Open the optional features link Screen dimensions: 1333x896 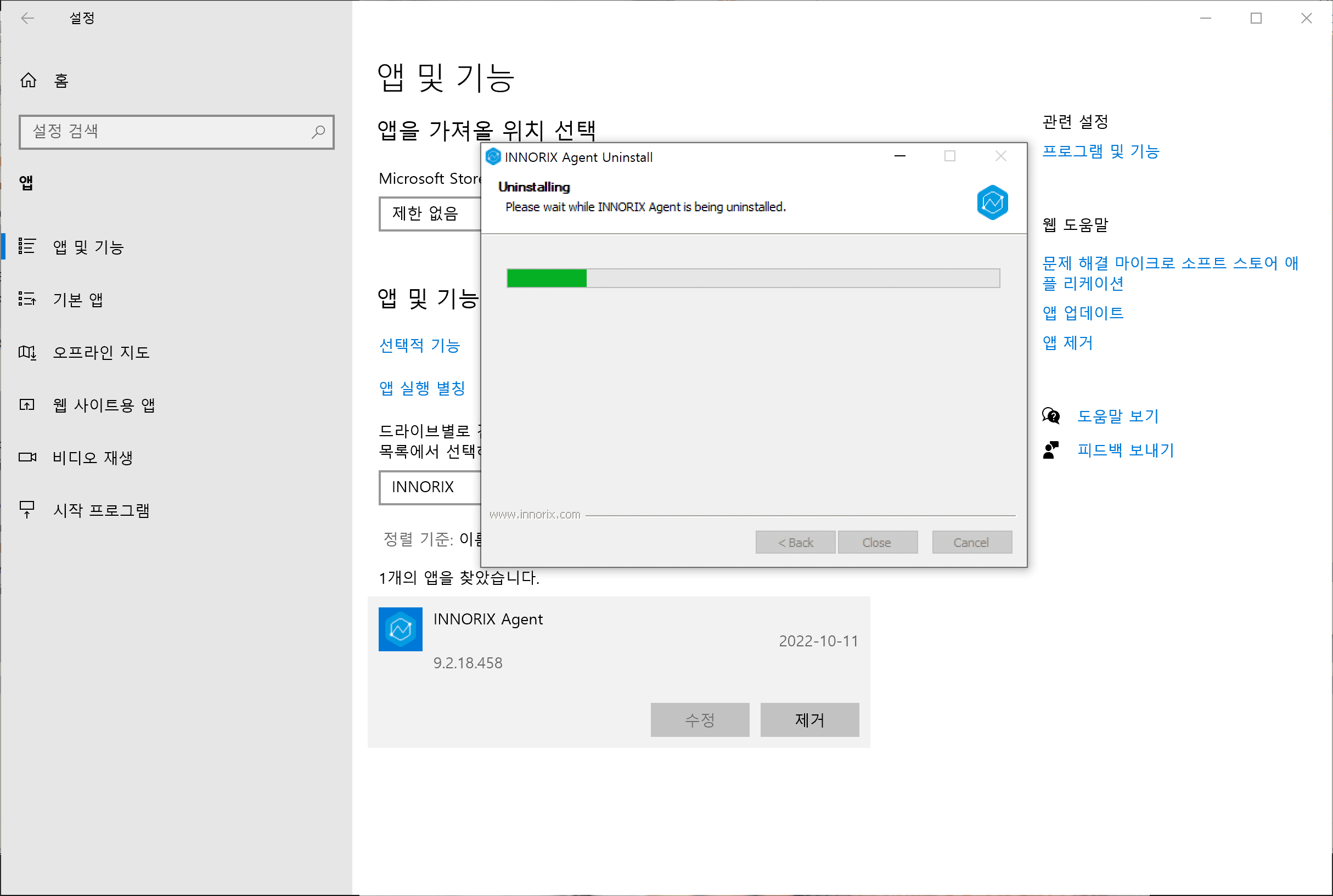419,345
